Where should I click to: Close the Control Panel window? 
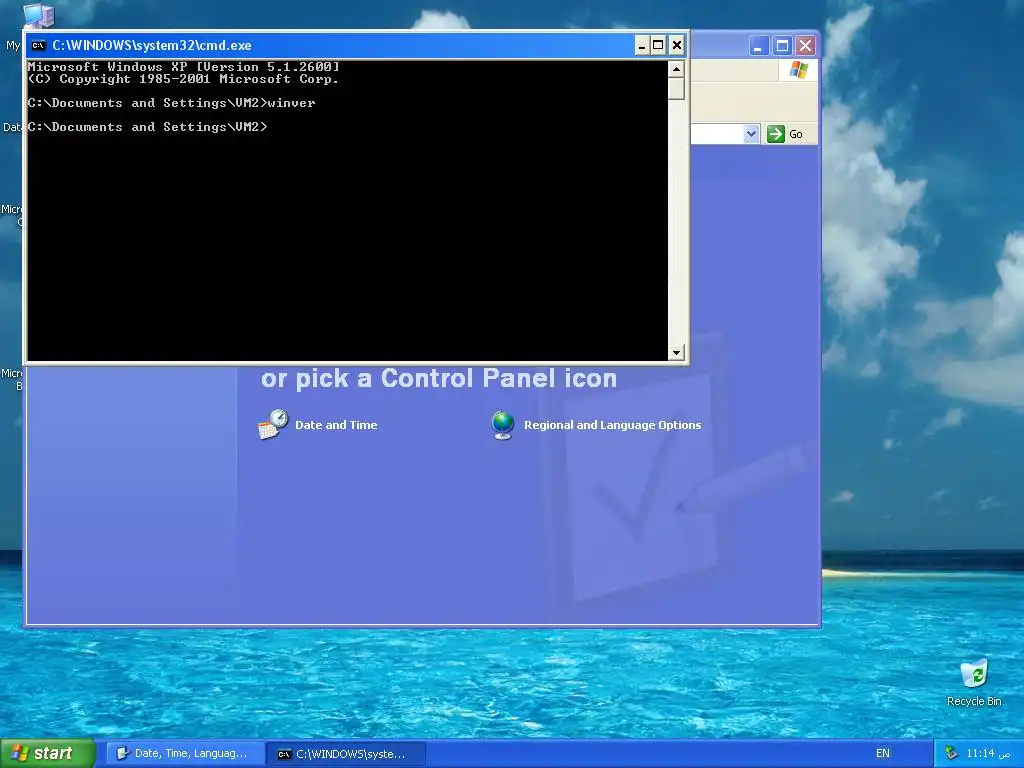pos(805,46)
